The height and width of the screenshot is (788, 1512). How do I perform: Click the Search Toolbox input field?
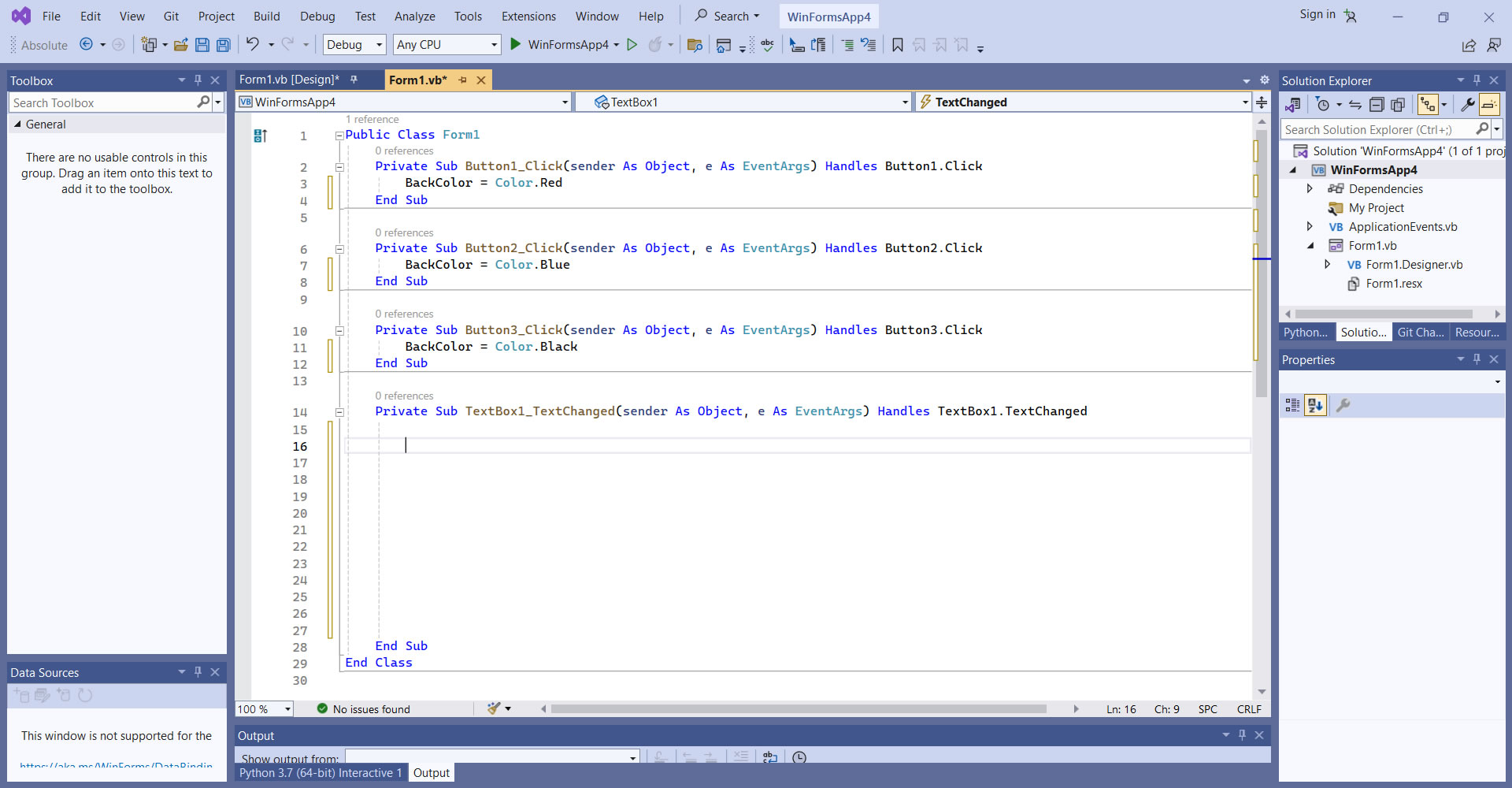102,103
